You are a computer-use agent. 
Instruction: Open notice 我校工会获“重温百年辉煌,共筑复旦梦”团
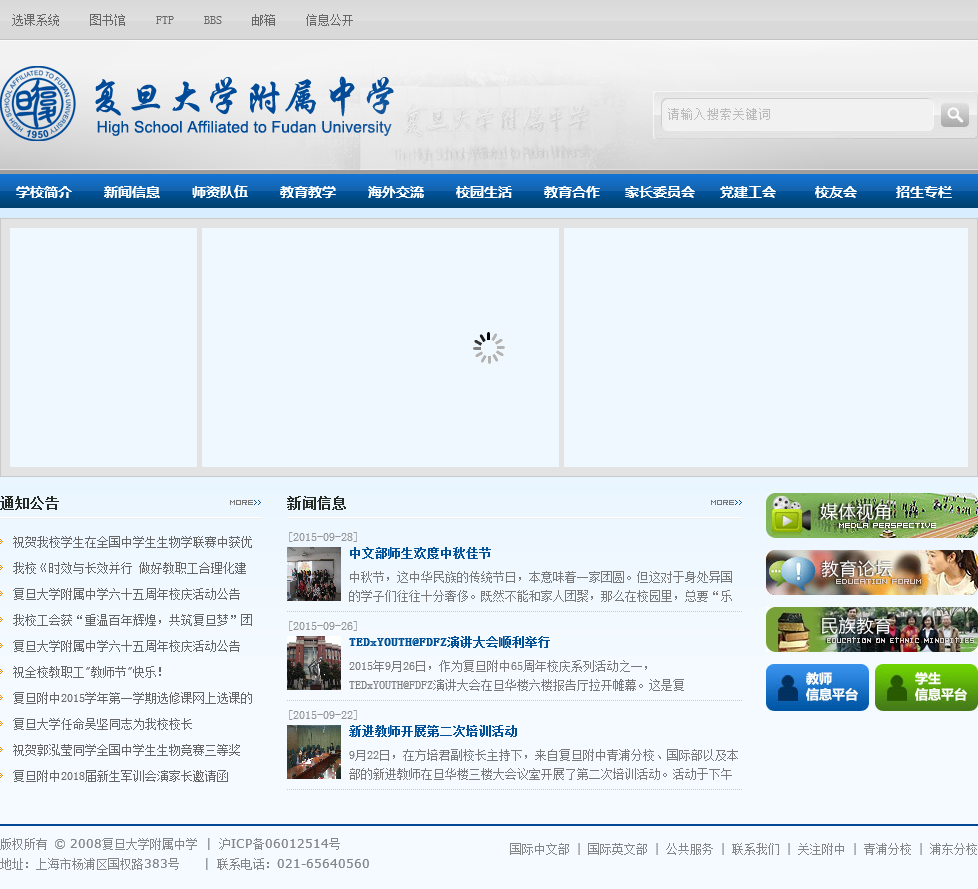[x=132, y=620]
